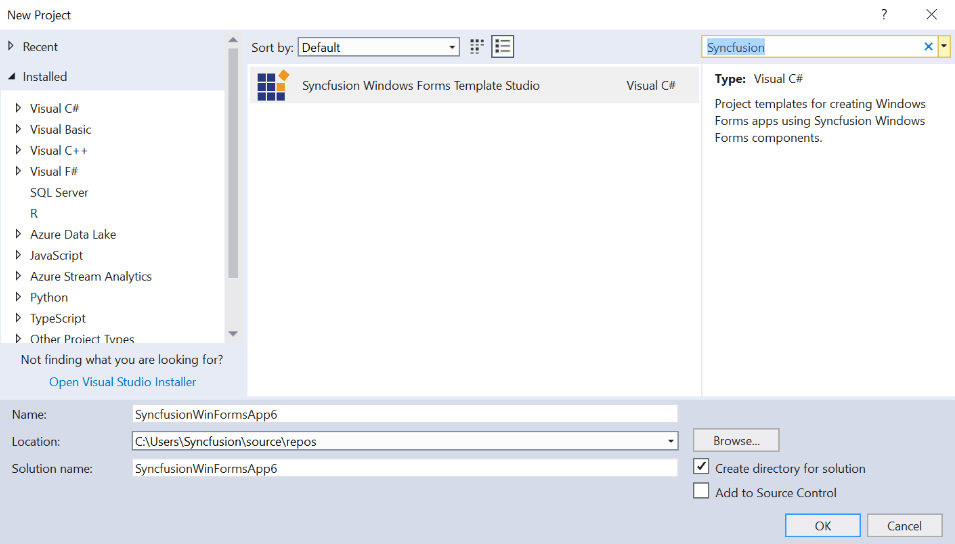Click the JavaScript tree label
This screenshot has height=544, width=955.
[x=57, y=255]
